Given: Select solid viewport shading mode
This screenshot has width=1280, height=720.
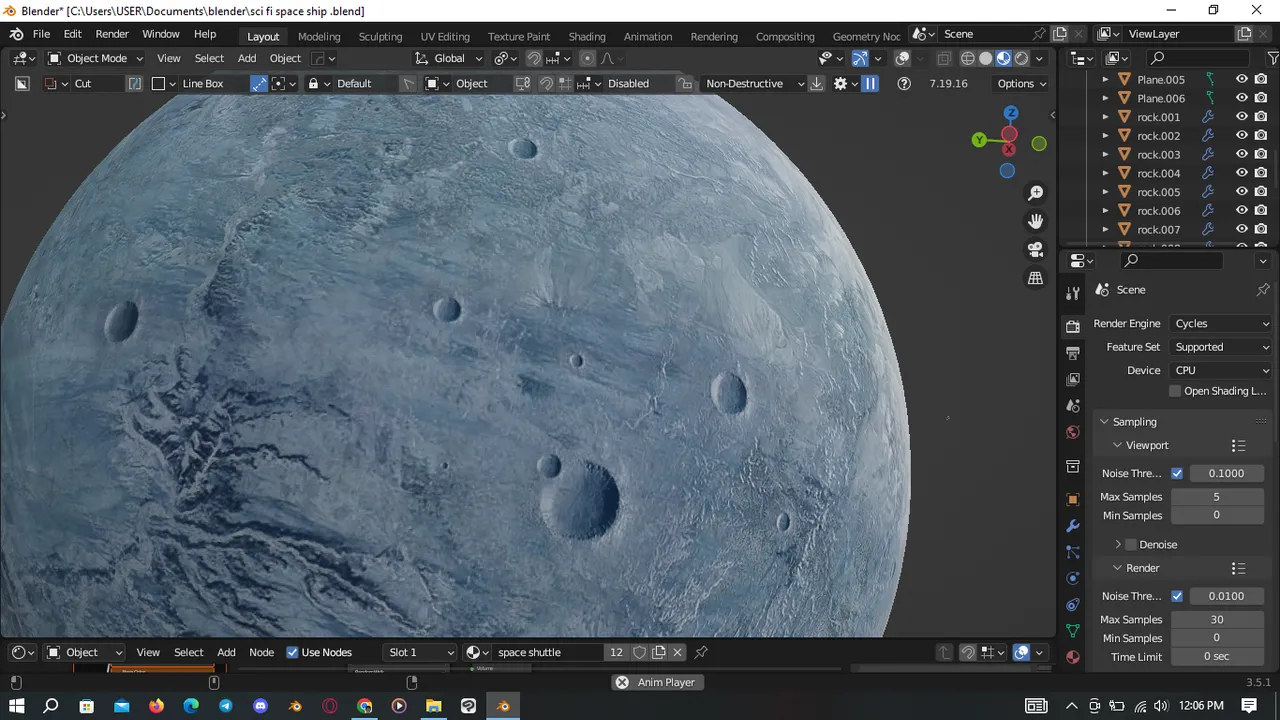Looking at the screenshot, I should (985, 58).
